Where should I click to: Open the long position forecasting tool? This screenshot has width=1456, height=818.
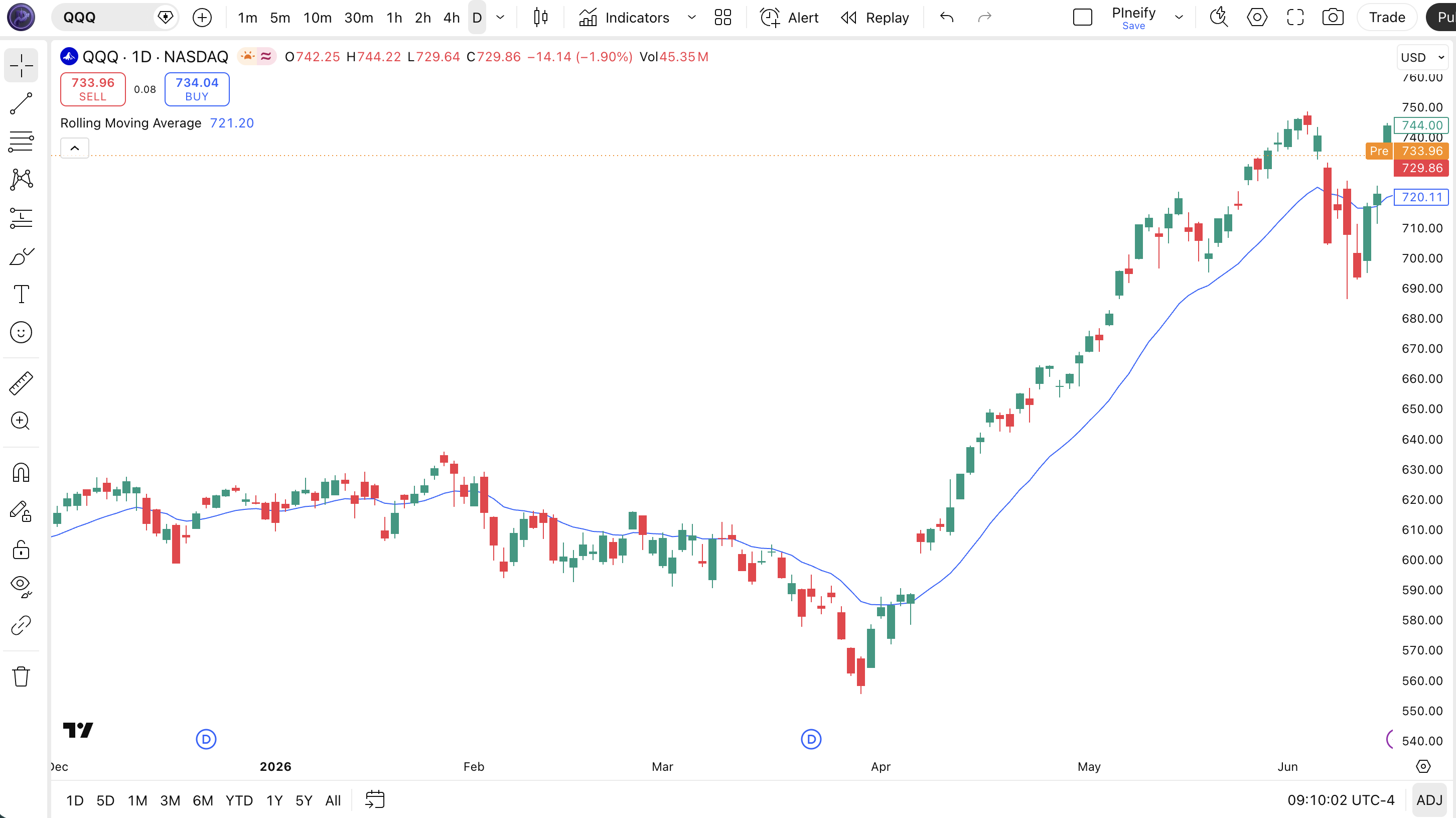tap(21, 218)
